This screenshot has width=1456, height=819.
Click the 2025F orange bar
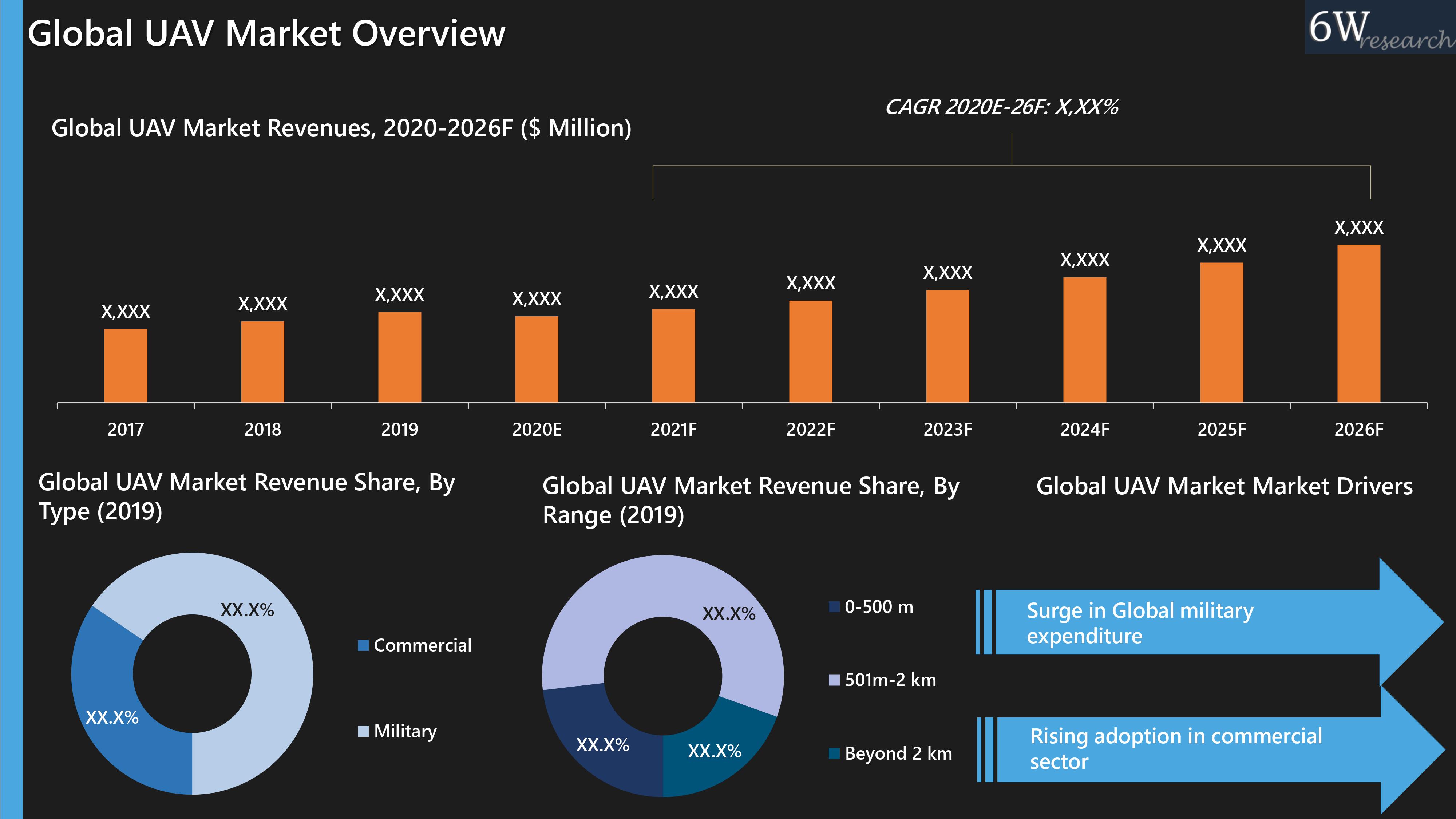point(1222,333)
